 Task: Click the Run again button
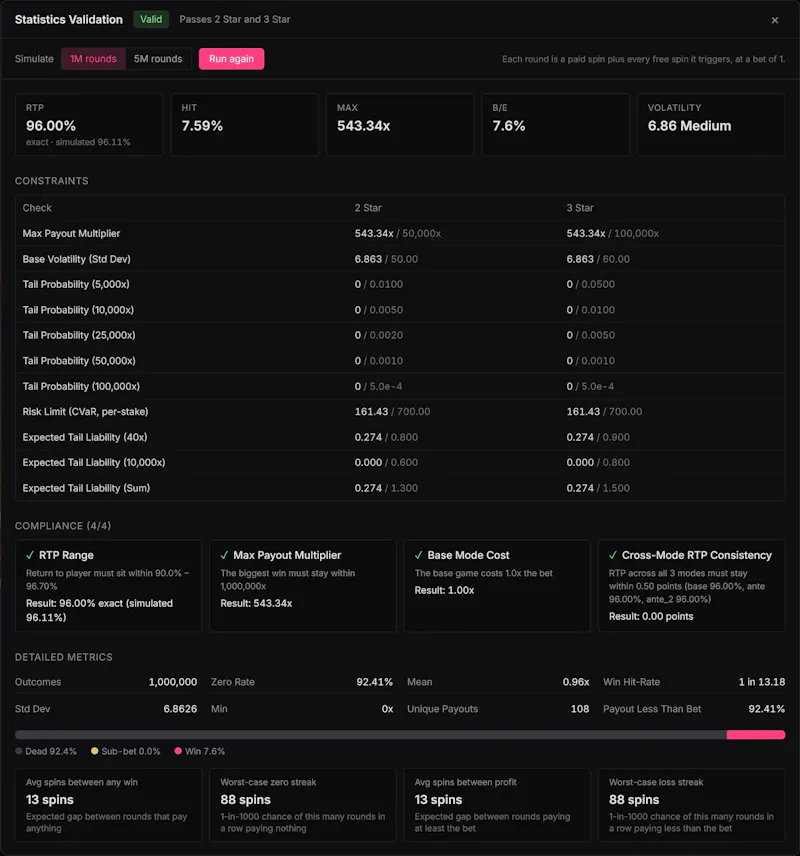pyautogui.click(x=232, y=59)
